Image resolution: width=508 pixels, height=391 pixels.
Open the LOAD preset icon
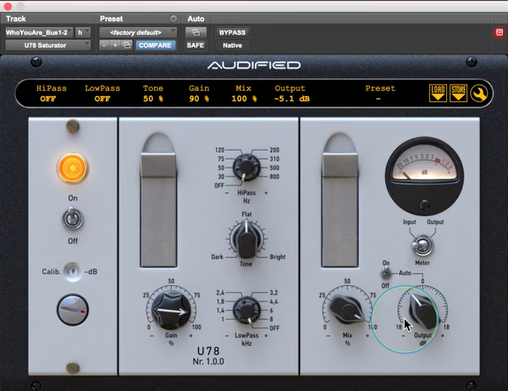pos(438,93)
